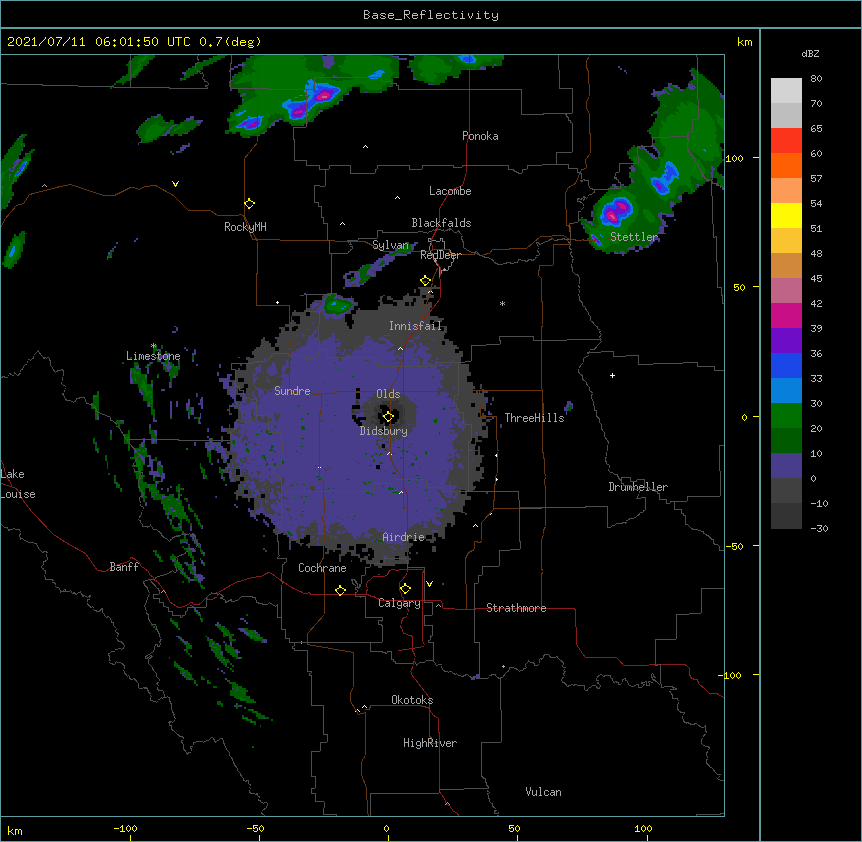Click the Blackfalds city label
Screen dimensions: 862x842
pyautogui.click(x=441, y=223)
